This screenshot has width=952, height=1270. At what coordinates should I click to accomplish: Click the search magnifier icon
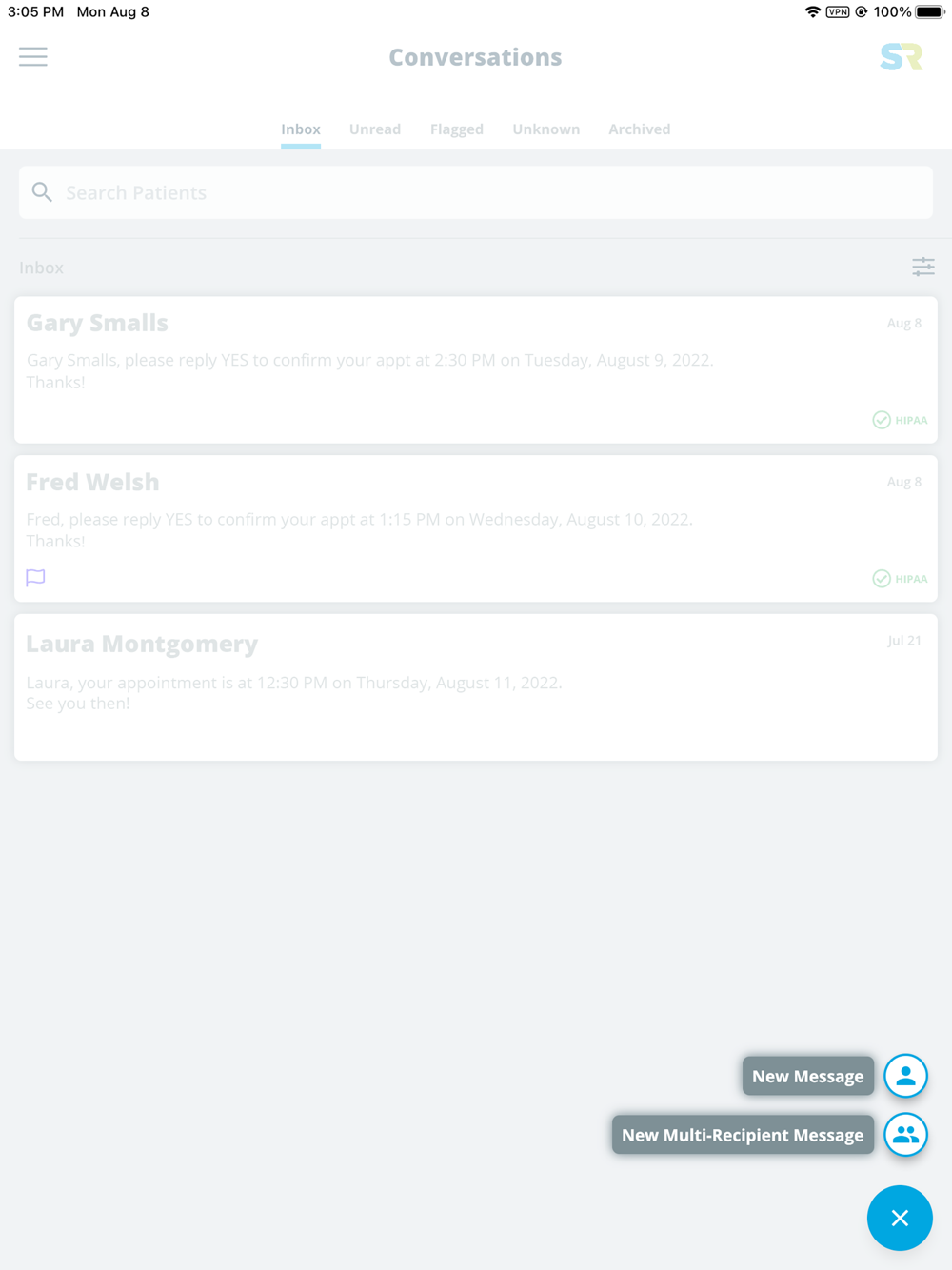click(x=42, y=192)
